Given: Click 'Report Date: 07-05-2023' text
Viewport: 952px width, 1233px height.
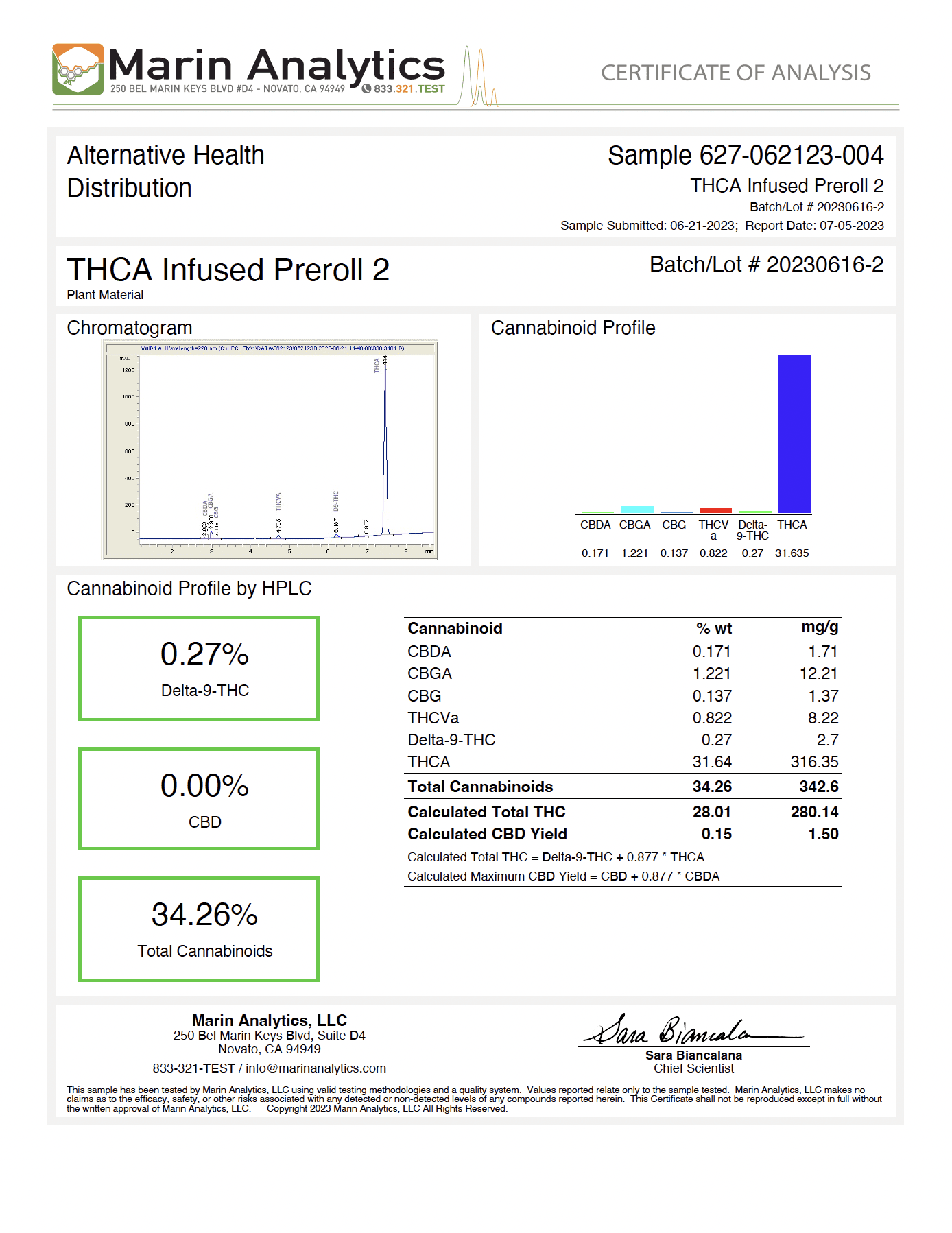Looking at the screenshot, I should [814, 226].
